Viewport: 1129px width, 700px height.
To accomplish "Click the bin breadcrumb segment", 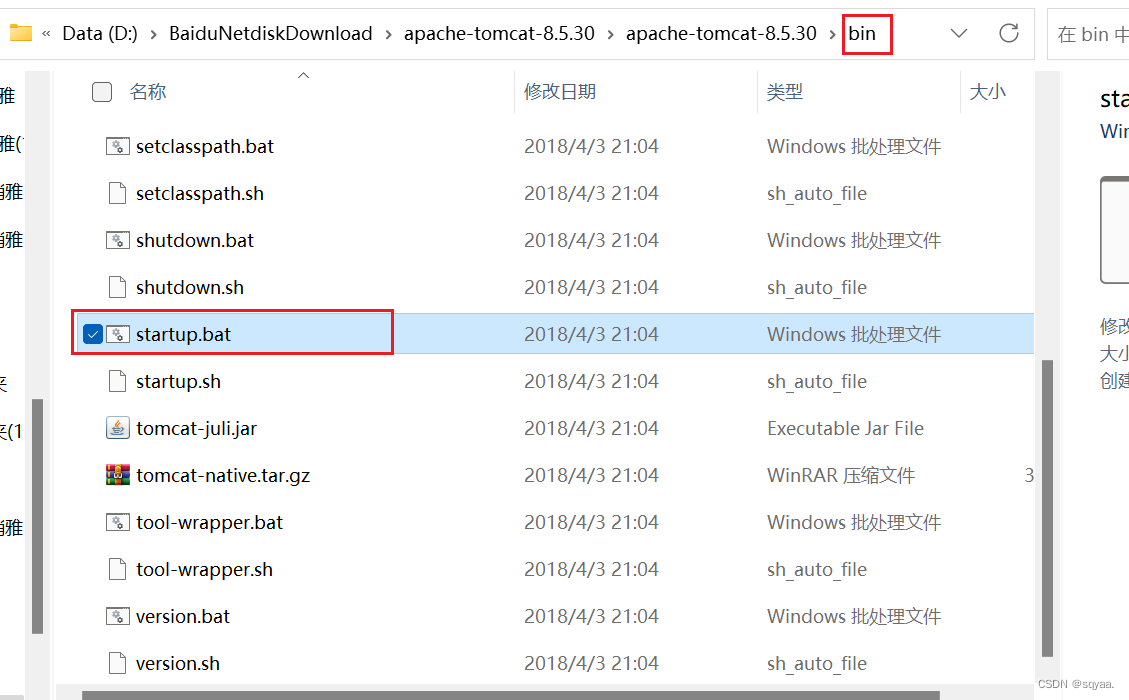I will [862, 33].
